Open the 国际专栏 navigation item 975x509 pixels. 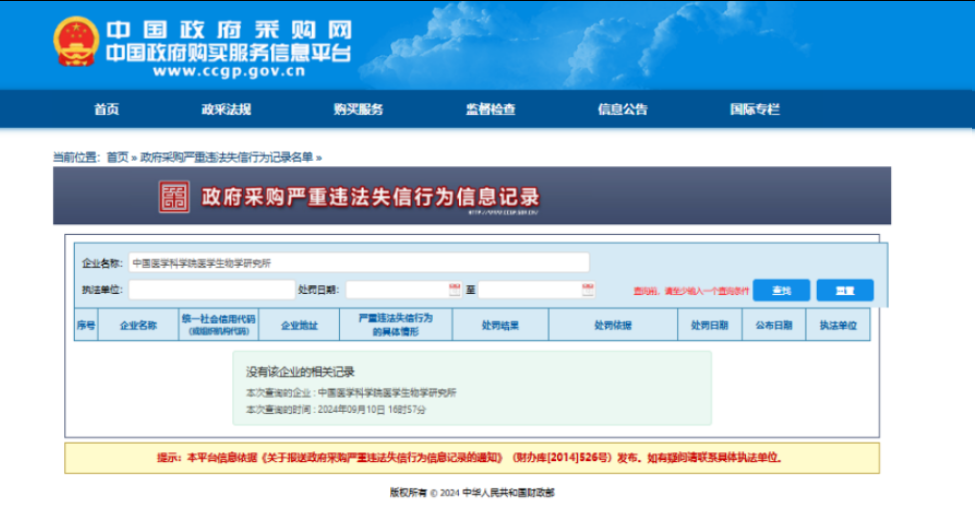click(754, 109)
